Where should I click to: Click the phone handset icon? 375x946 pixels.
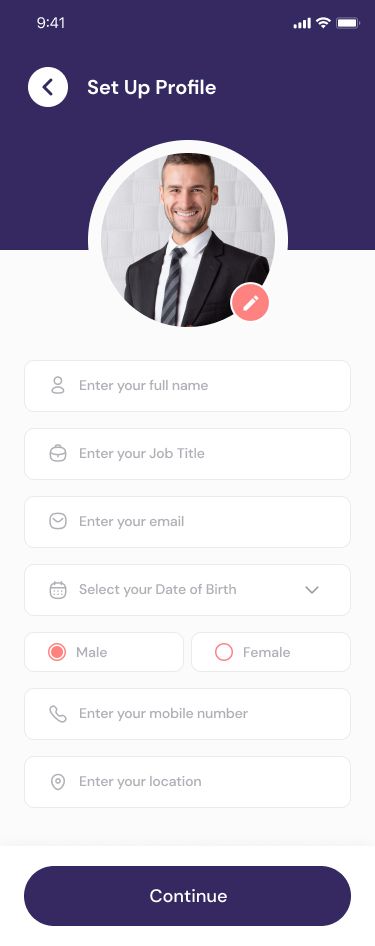(58, 714)
